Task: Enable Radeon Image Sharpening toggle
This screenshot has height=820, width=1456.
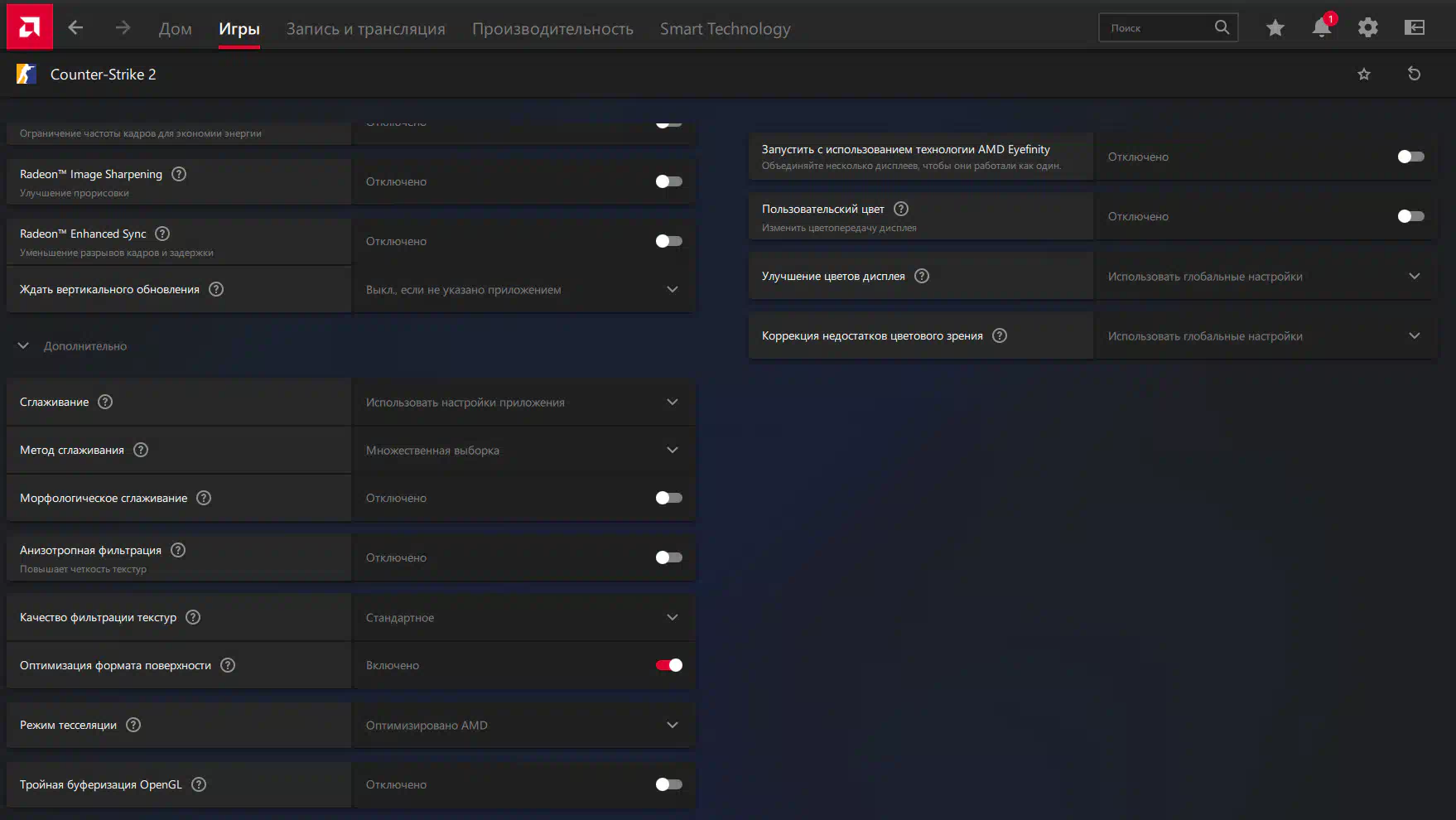Action: [x=668, y=181]
